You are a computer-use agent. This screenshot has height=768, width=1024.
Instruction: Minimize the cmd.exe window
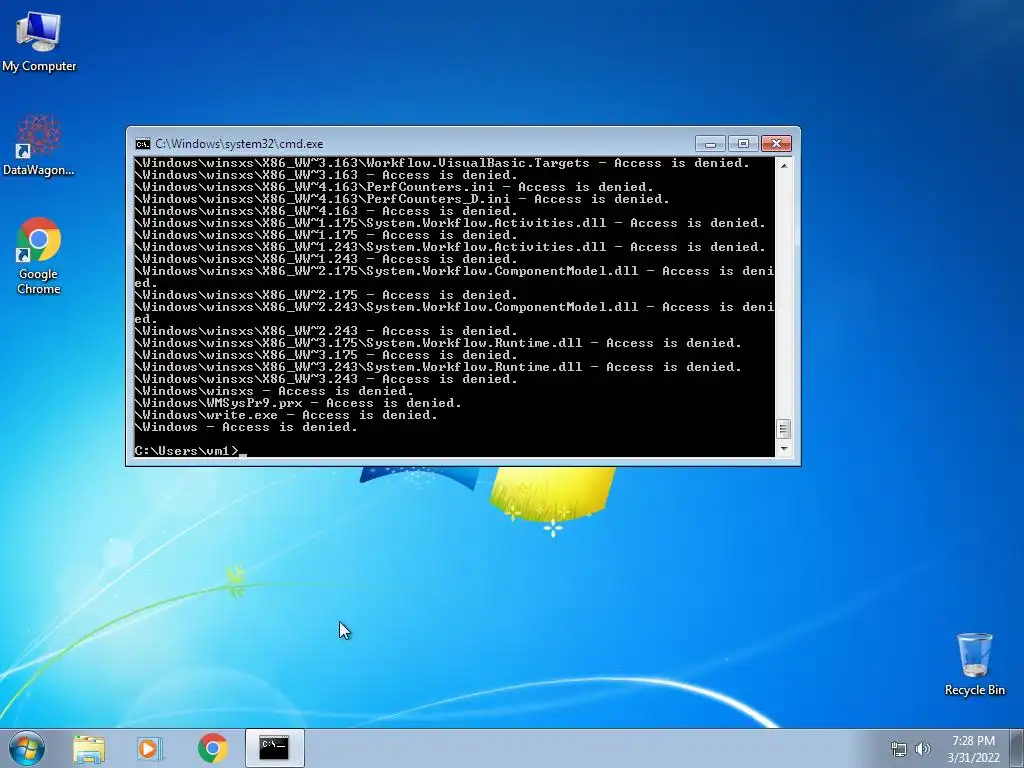pos(711,144)
